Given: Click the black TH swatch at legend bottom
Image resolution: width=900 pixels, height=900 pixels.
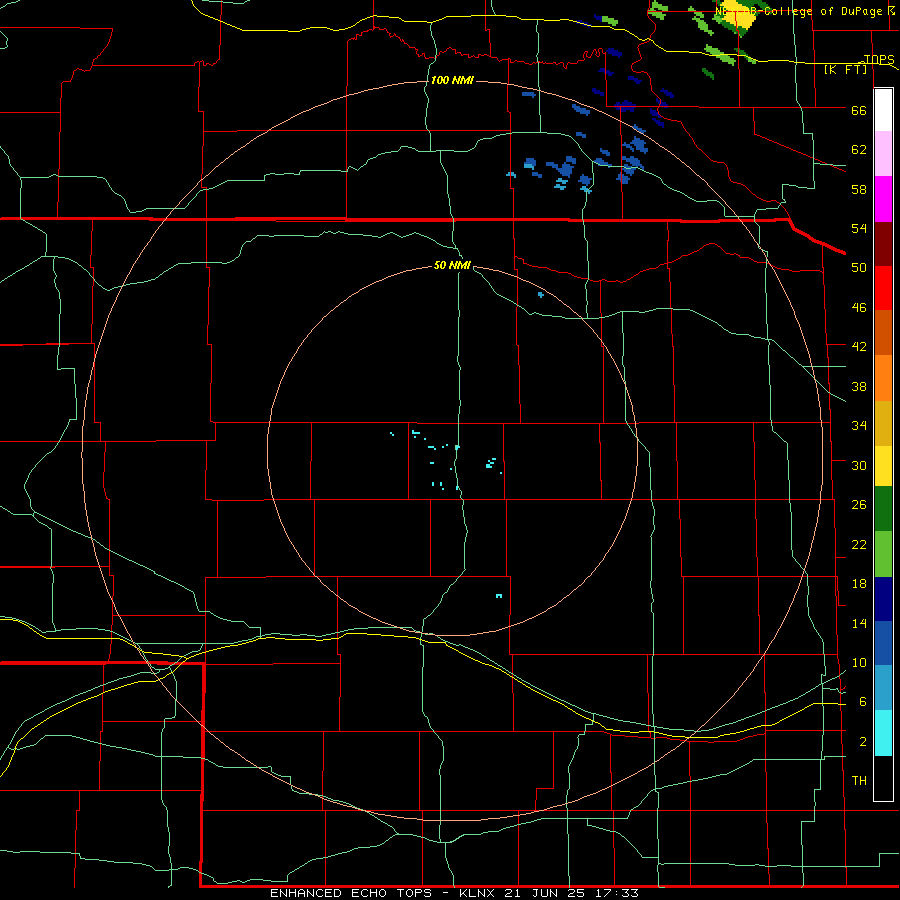Looking at the screenshot, I should pyautogui.click(x=883, y=778).
